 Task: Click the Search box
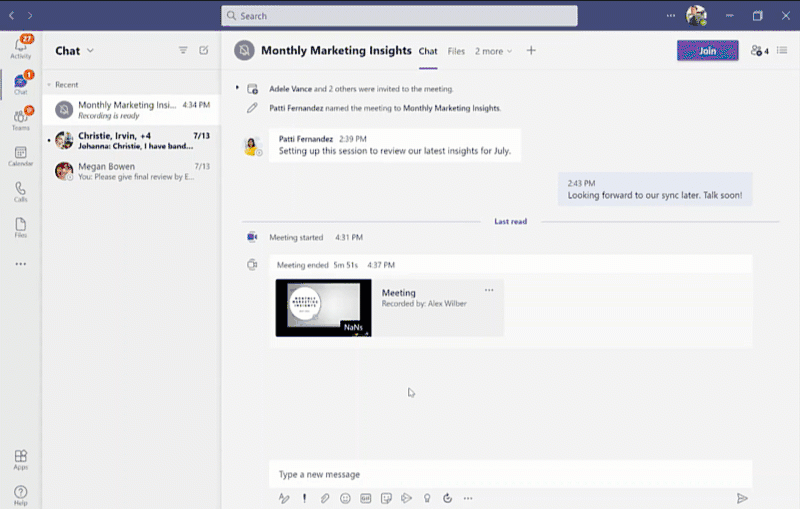[399, 16]
